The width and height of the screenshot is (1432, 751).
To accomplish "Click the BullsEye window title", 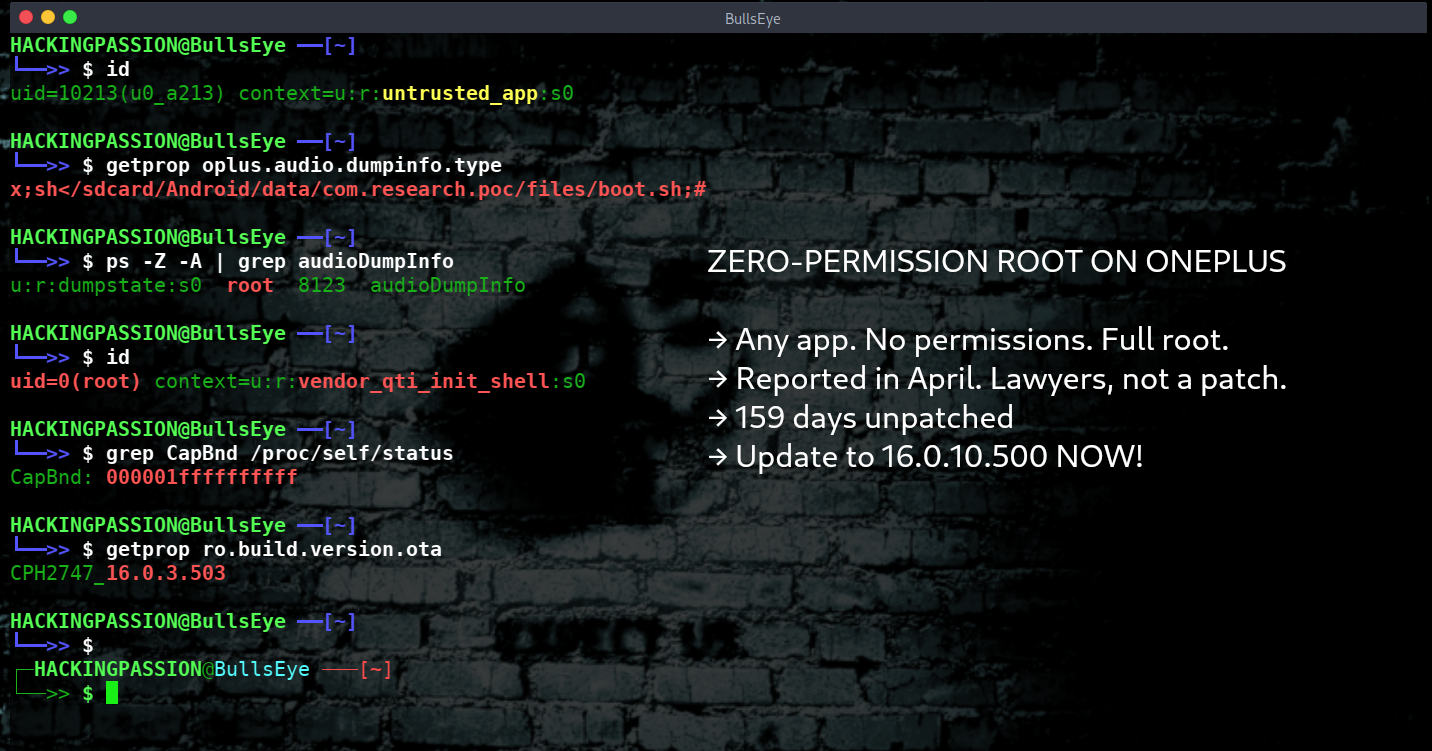I will tap(753, 18).
